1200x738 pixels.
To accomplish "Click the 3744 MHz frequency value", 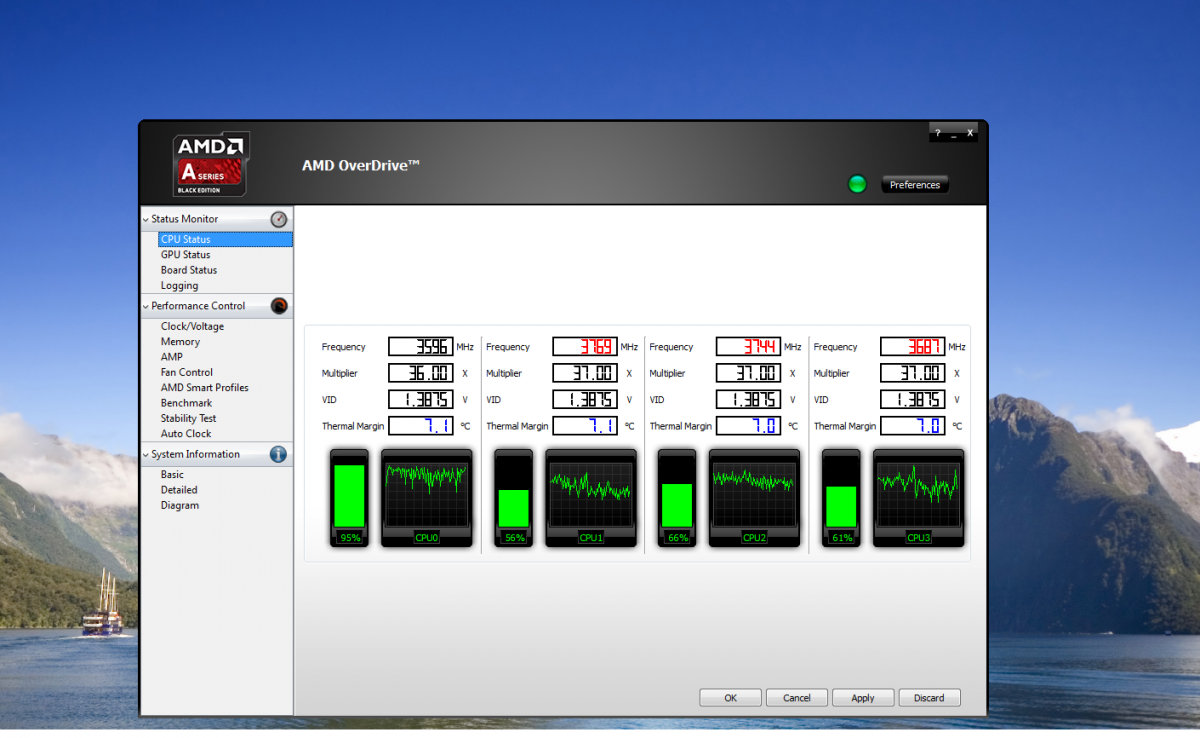I will point(749,347).
